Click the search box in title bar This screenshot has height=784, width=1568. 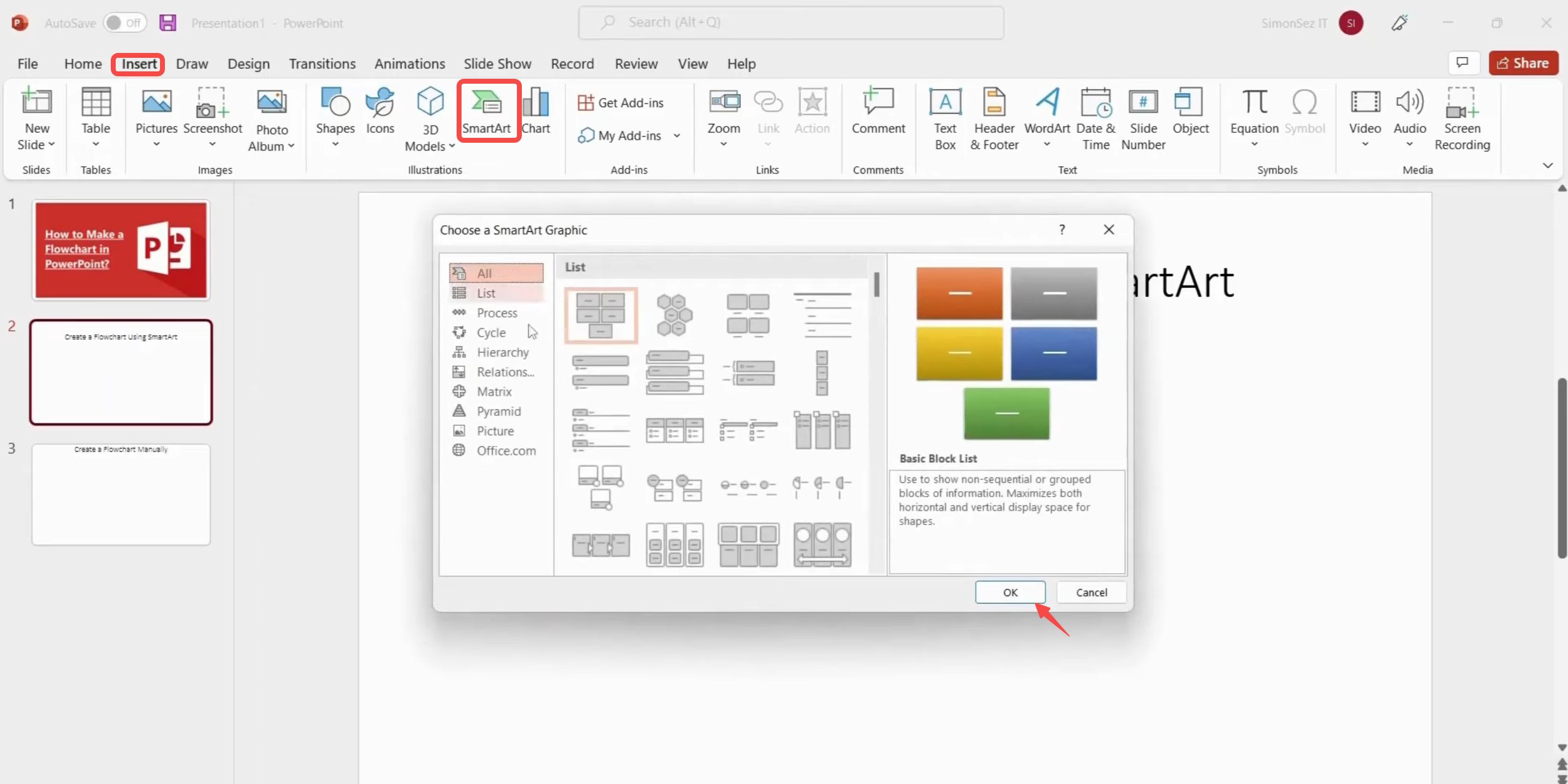791,23
